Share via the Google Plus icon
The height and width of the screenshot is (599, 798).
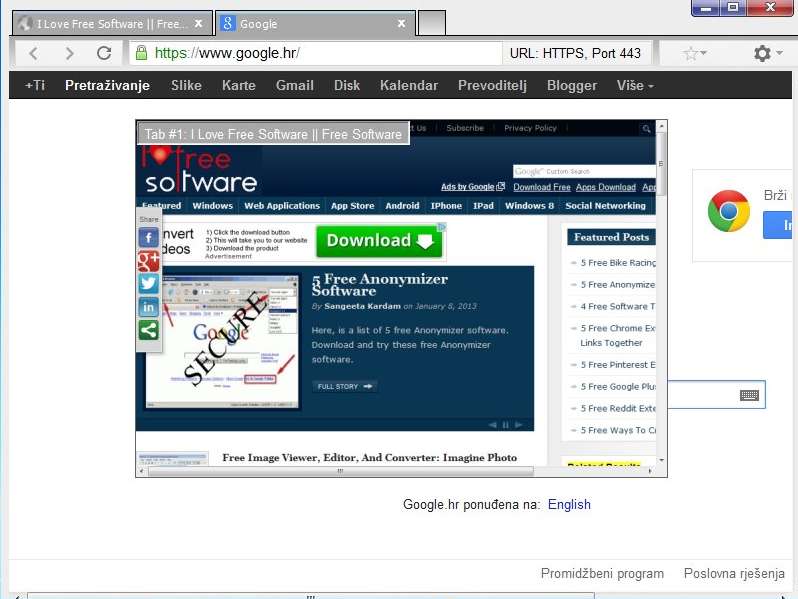coord(149,261)
